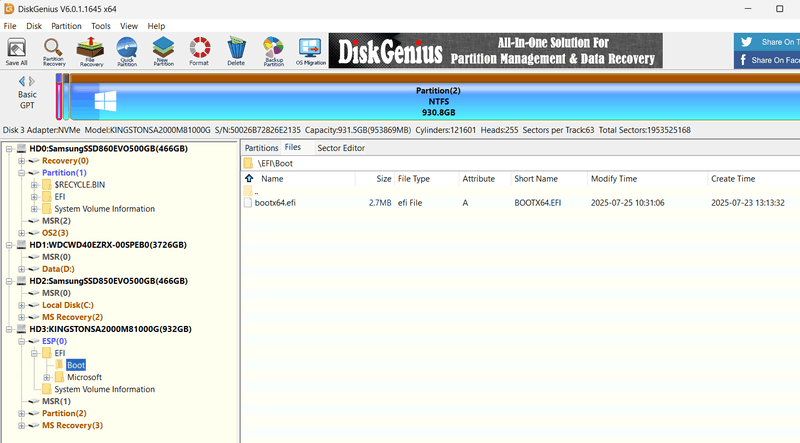Select the MSR(2) partition in tree
Image resolution: width=800 pixels, height=443 pixels.
[56, 221]
